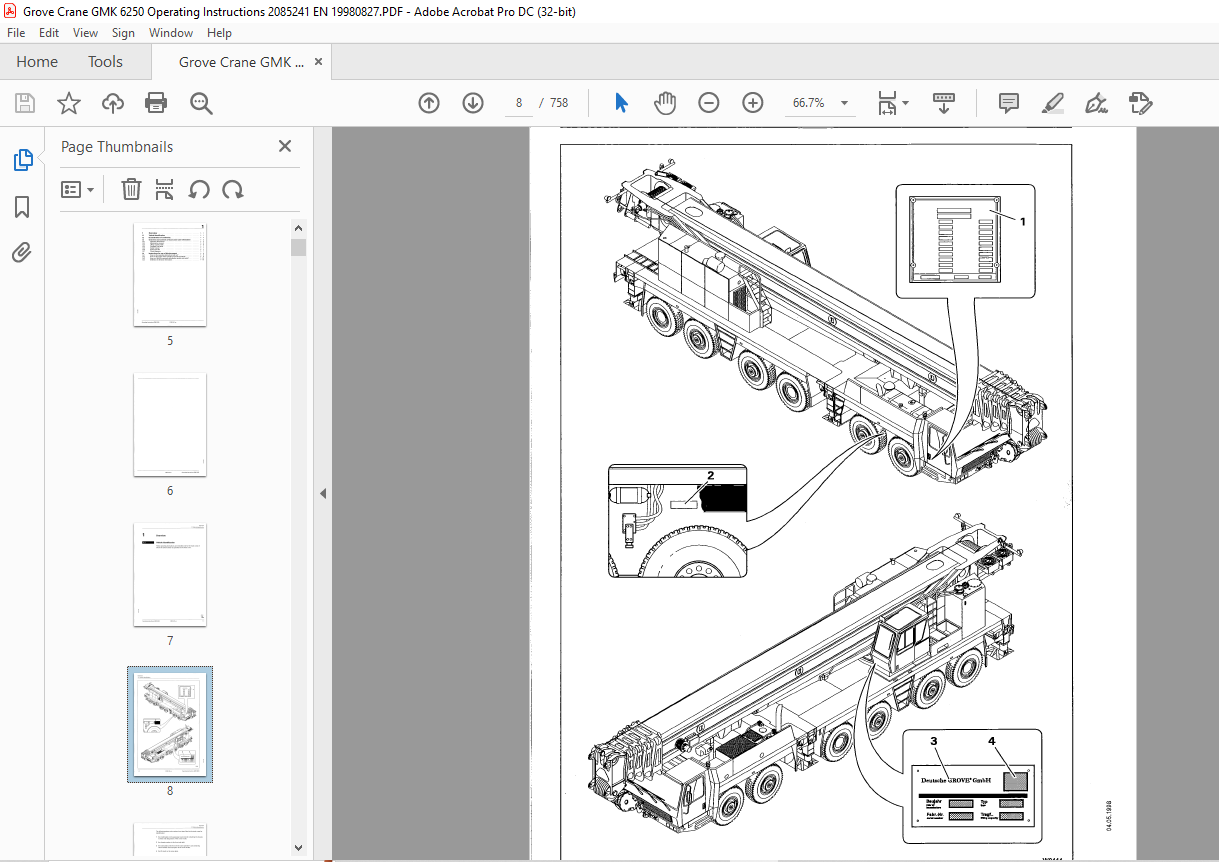Open the Find text magnifier
The height and width of the screenshot is (862, 1219).
coord(201,103)
